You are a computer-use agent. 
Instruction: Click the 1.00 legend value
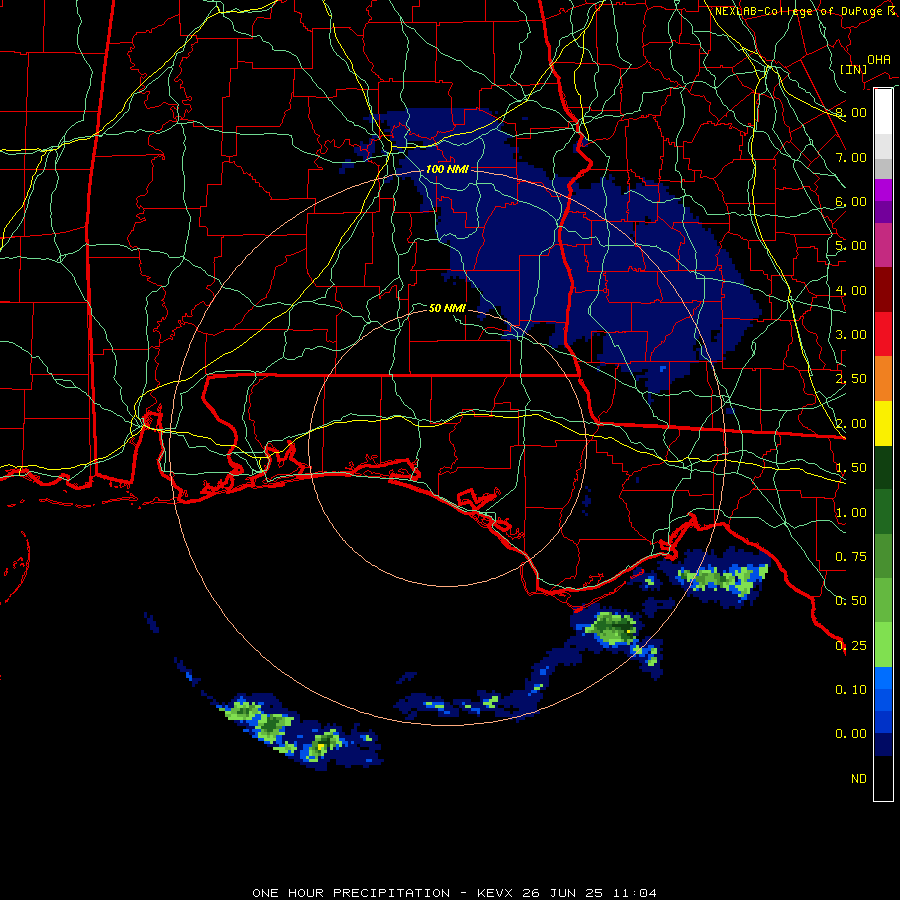point(851,513)
